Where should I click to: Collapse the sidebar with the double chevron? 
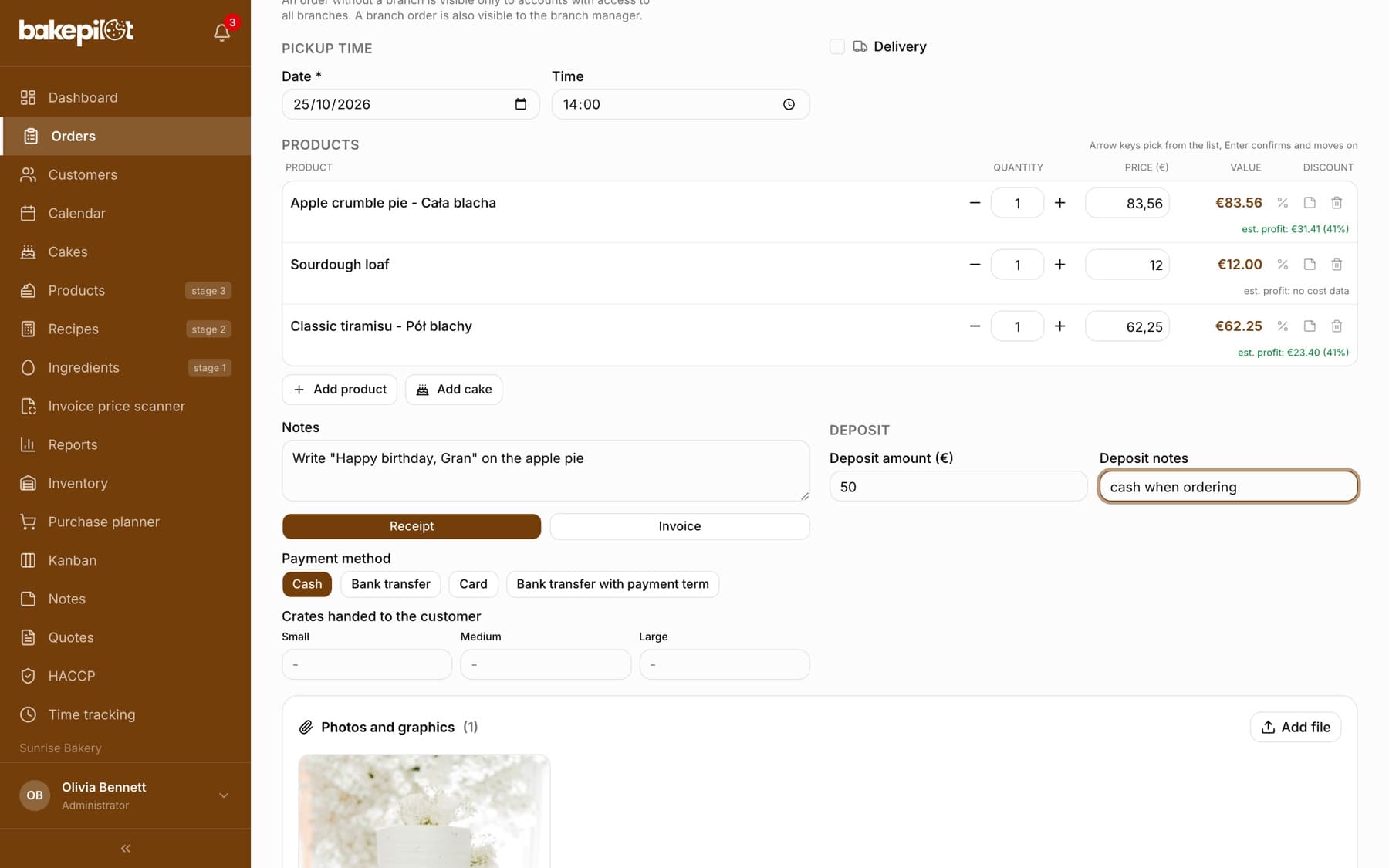(125, 849)
